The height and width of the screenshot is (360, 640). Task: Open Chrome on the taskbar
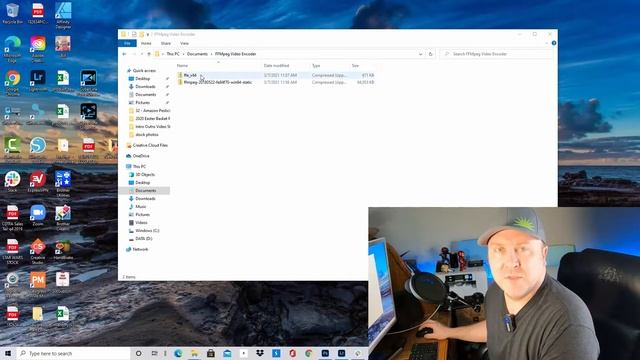click(309, 353)
